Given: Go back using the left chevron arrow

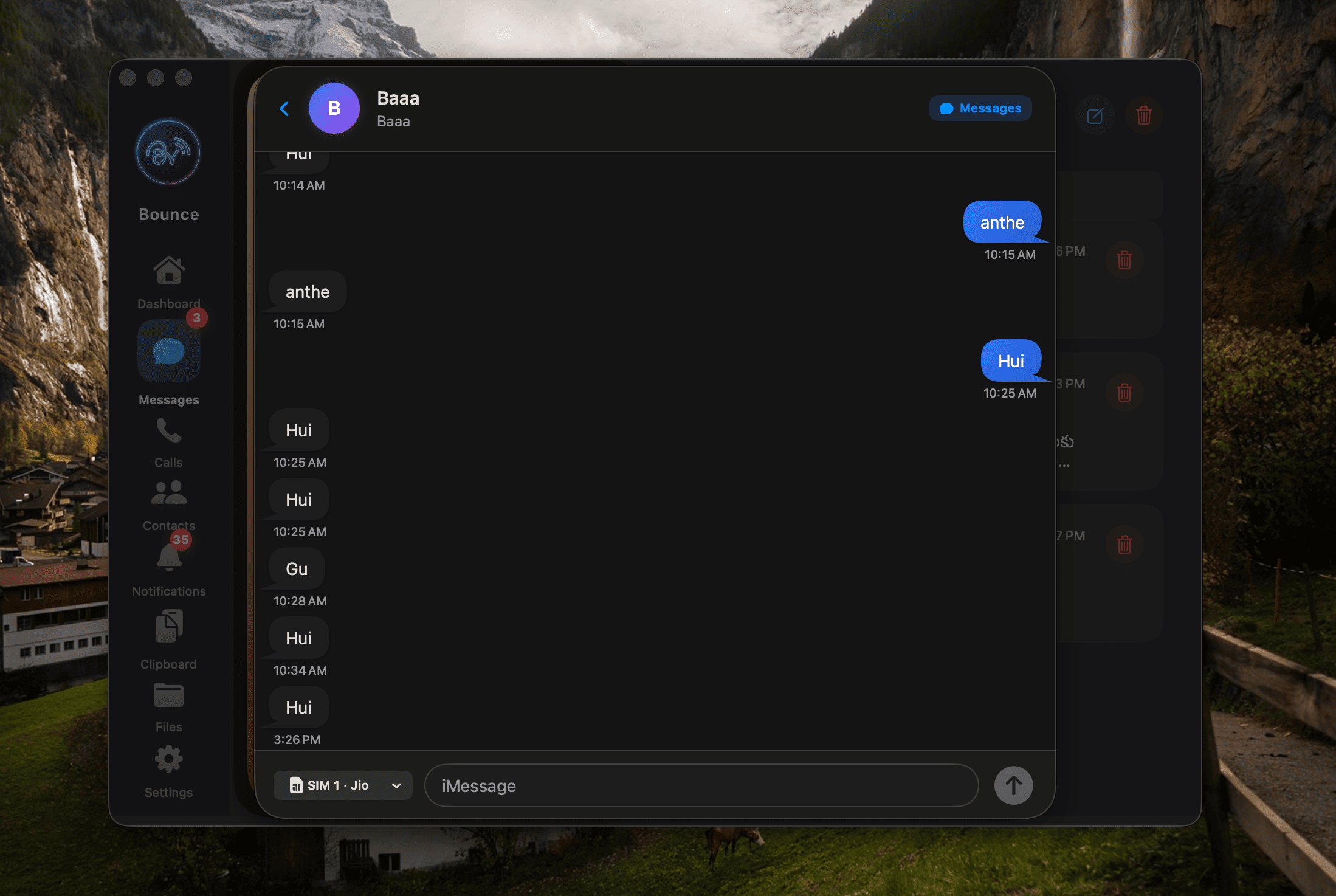Looking at the screenshot, I should [x=283, y=108].
